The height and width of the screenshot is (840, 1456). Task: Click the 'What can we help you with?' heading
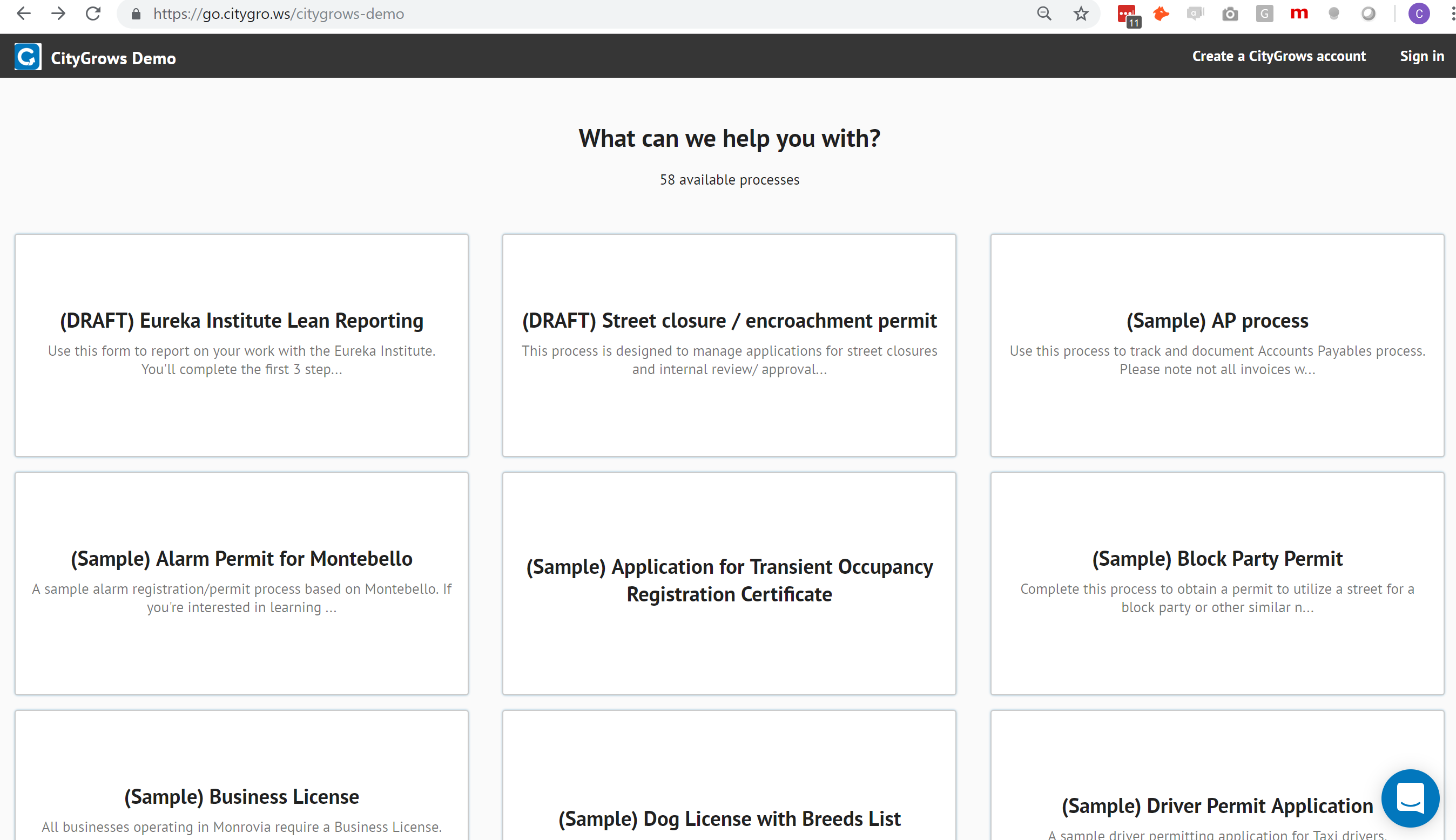(730, 138)
